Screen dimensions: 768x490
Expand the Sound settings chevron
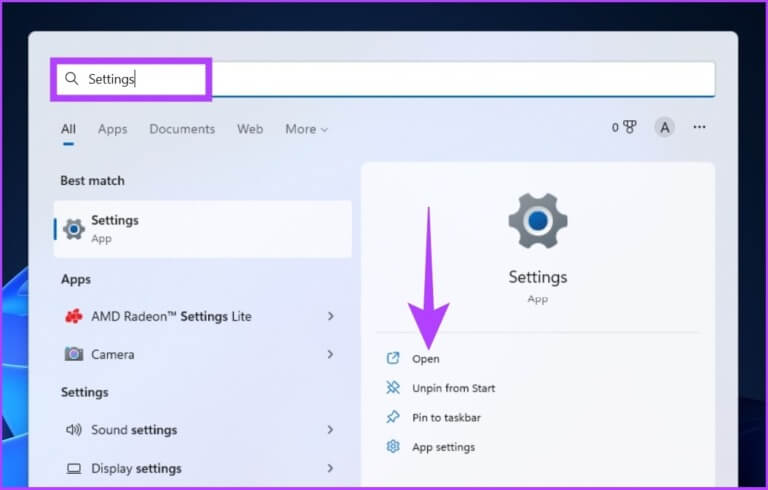point(331,430)
